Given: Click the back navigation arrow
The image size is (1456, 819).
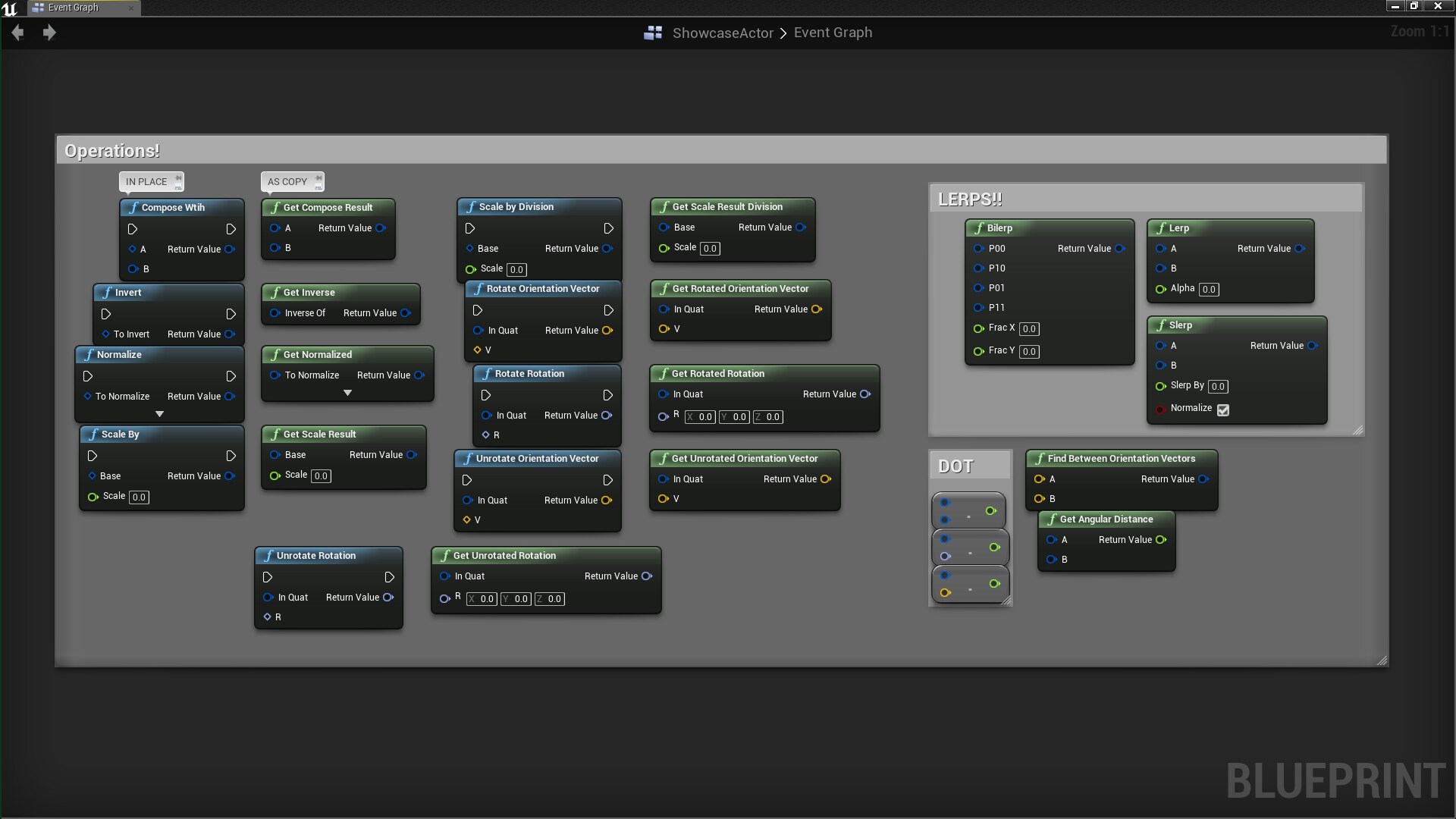Looking at the screenshot, I should (x=17, y=33).
